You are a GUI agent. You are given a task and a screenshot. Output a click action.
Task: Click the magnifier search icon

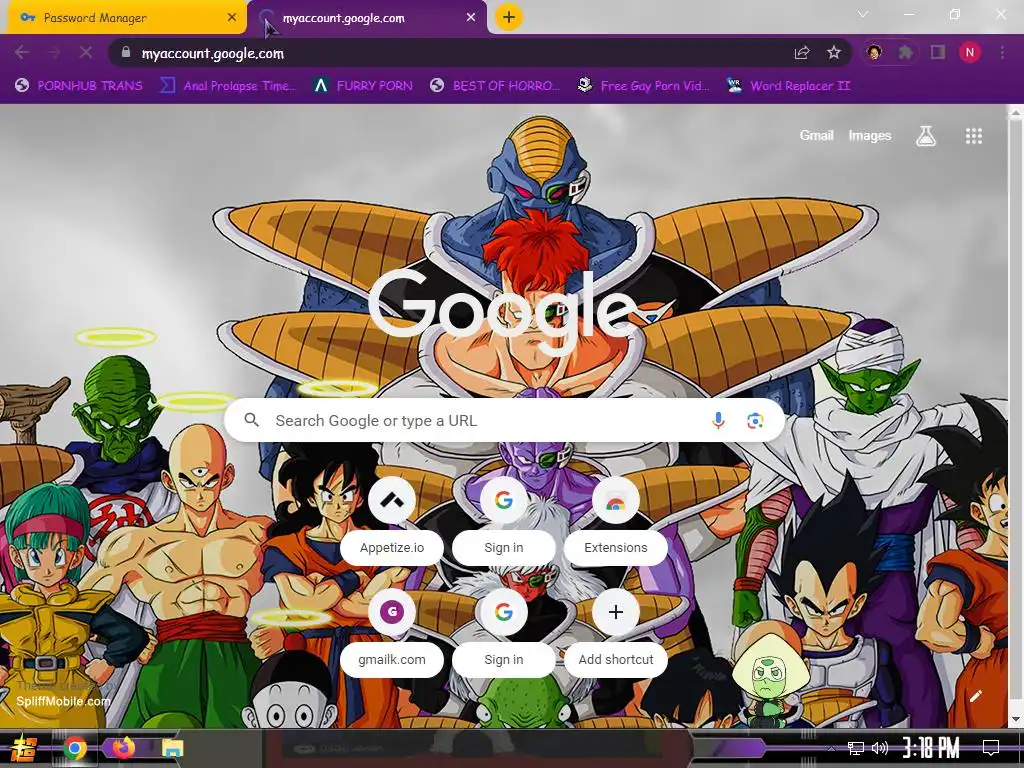tap(251, 420)
